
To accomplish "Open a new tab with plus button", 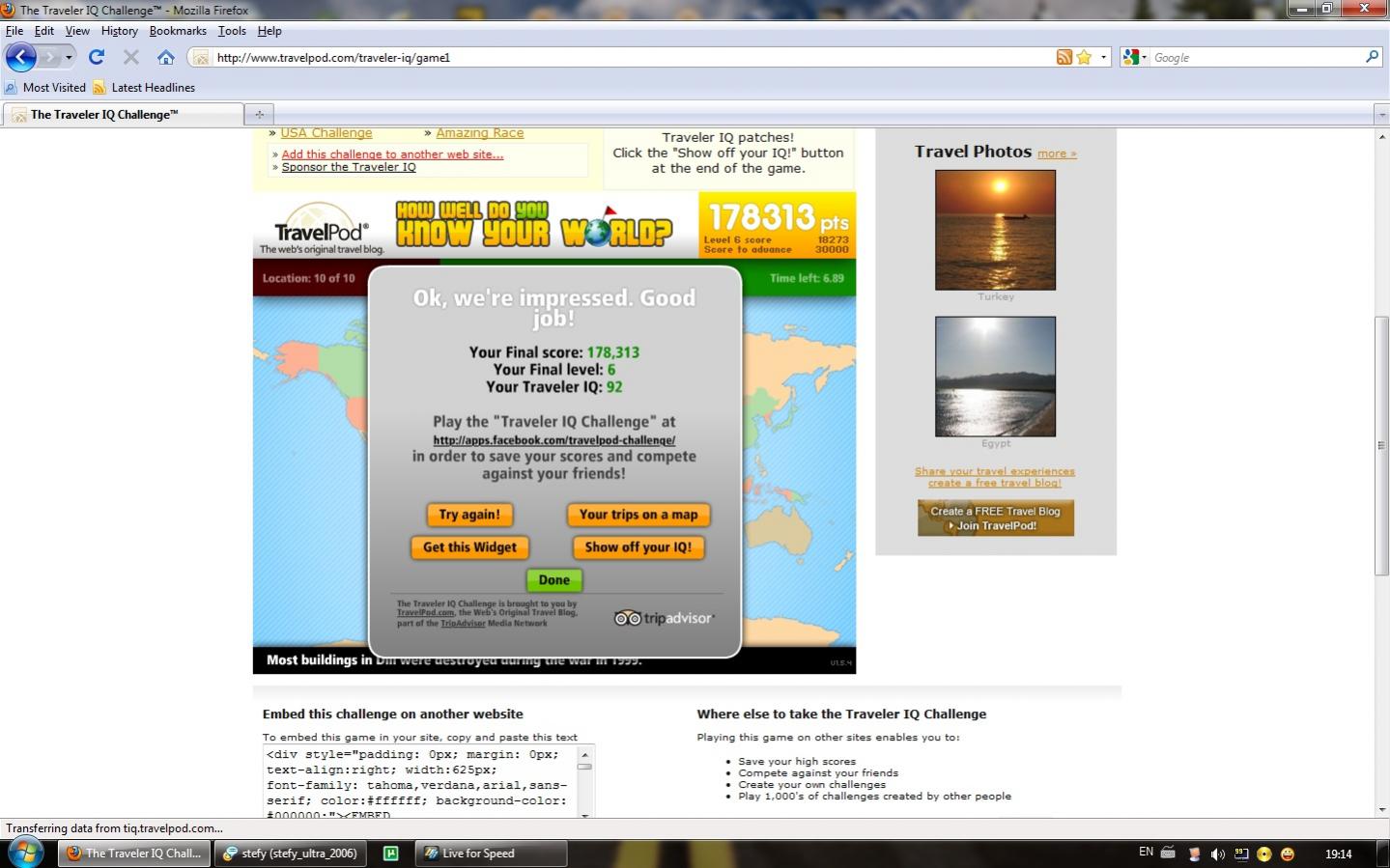I will point(259,114).
